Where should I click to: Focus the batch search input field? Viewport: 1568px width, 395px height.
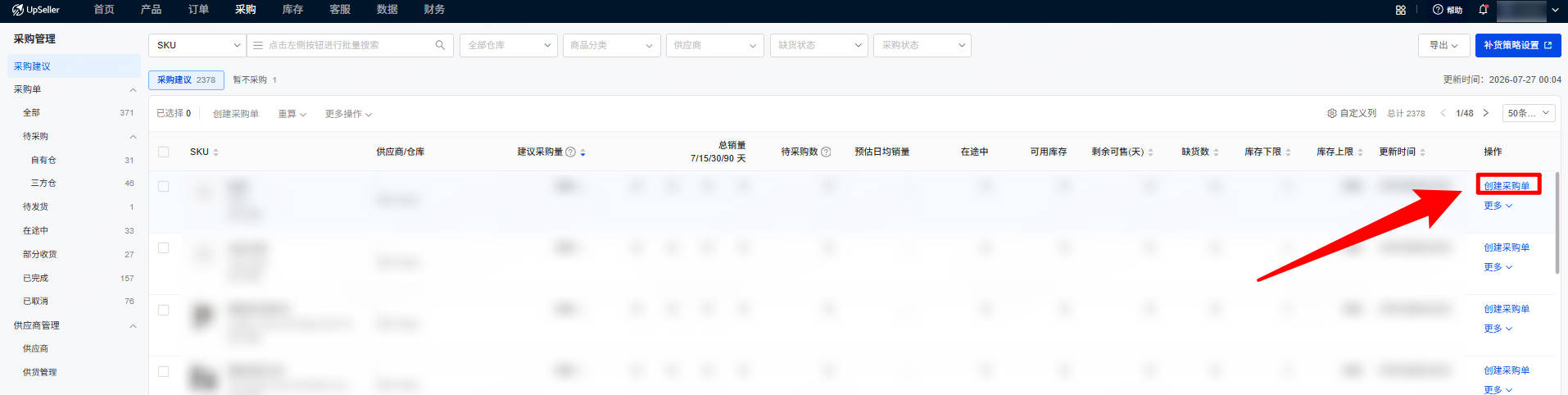click(x=350, y=45)
